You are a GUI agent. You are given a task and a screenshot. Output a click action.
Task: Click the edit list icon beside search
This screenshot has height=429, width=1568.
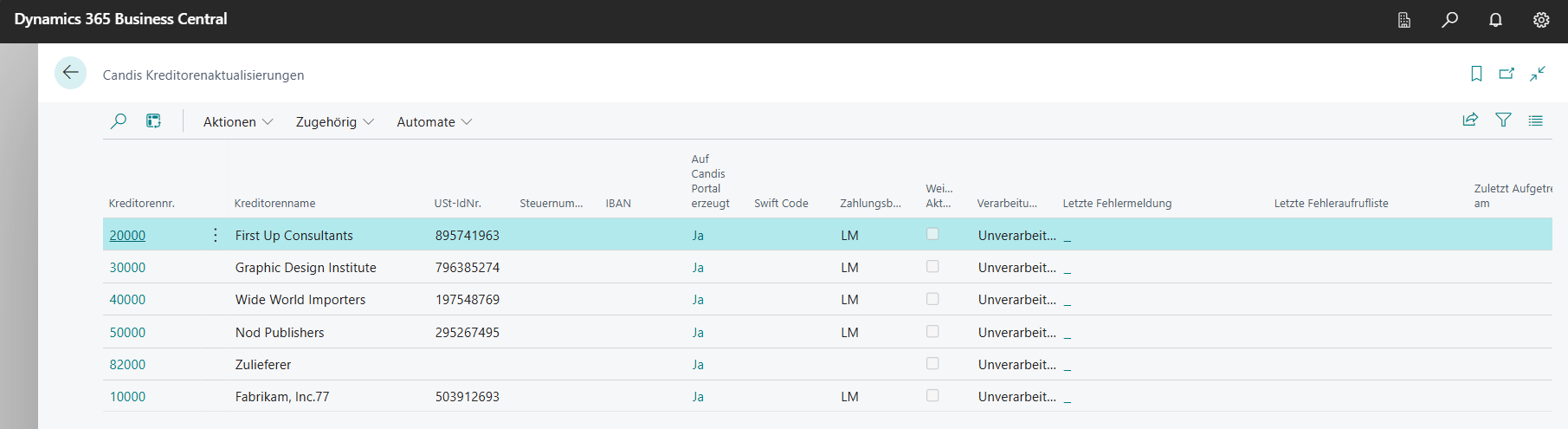[153, 121]
